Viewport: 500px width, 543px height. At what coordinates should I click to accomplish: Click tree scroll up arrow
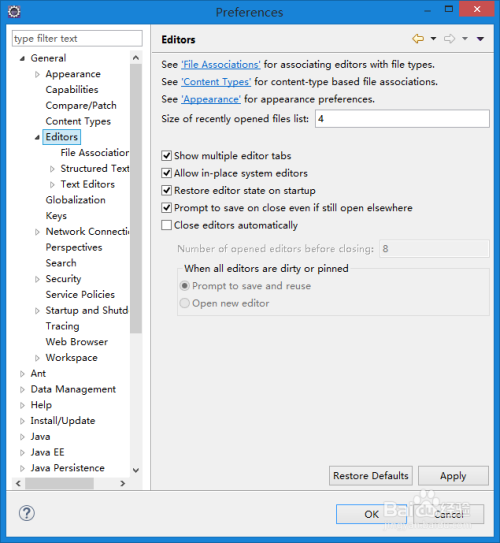pos(136,58)
